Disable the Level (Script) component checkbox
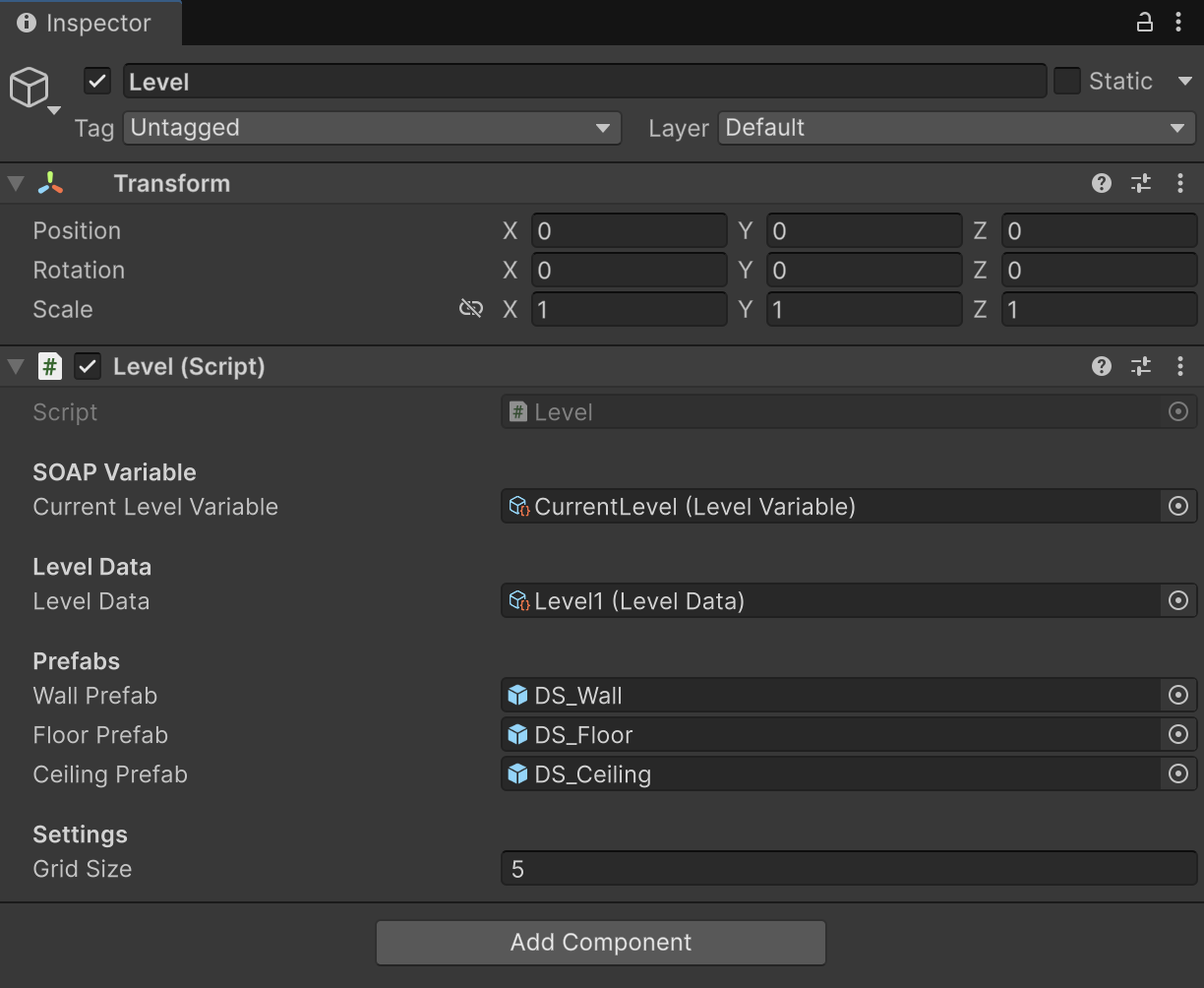 pos(89,367)
